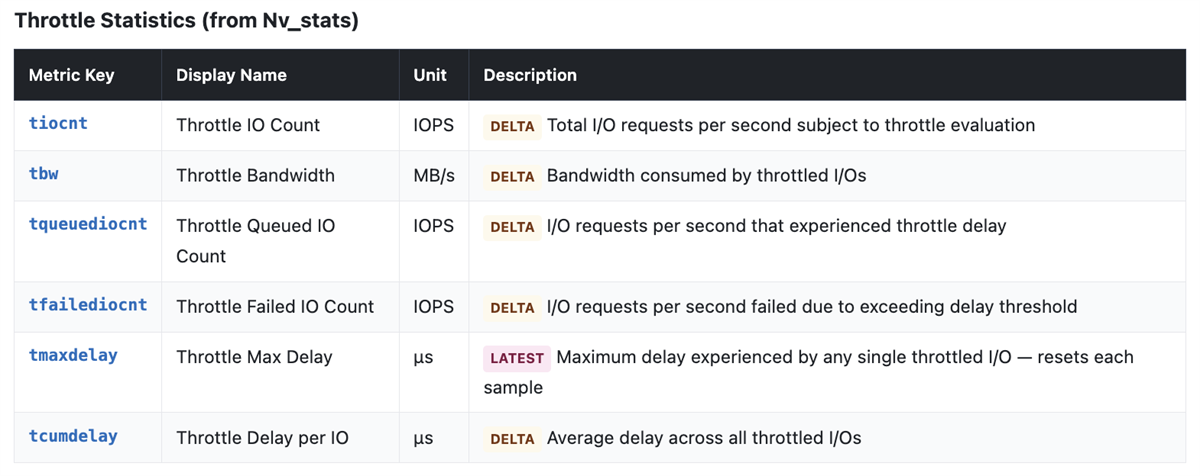Click the Display Name column header
This screenshot has width=1200, height=476.
click(x=231, y=75)
